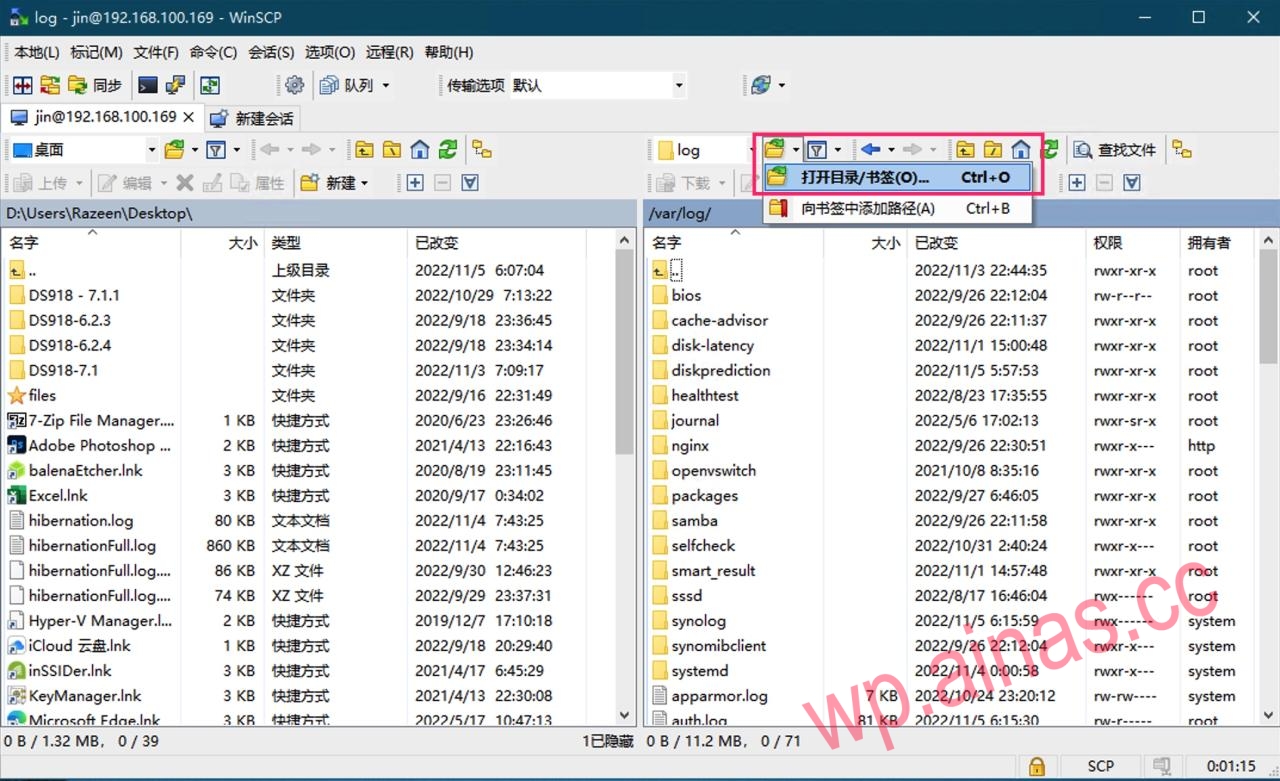Click the 同步 synchronize button

pos(95,85)
